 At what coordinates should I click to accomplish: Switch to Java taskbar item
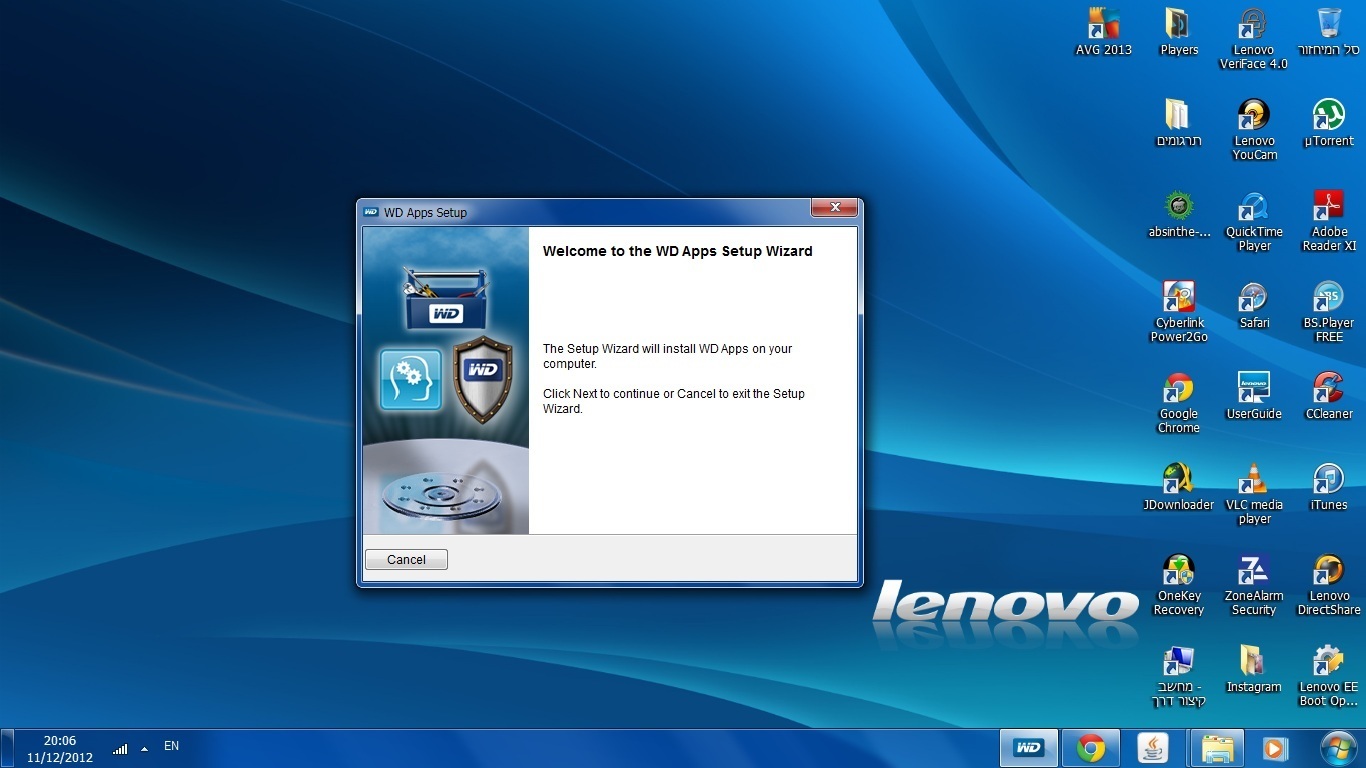point(1153,748)
